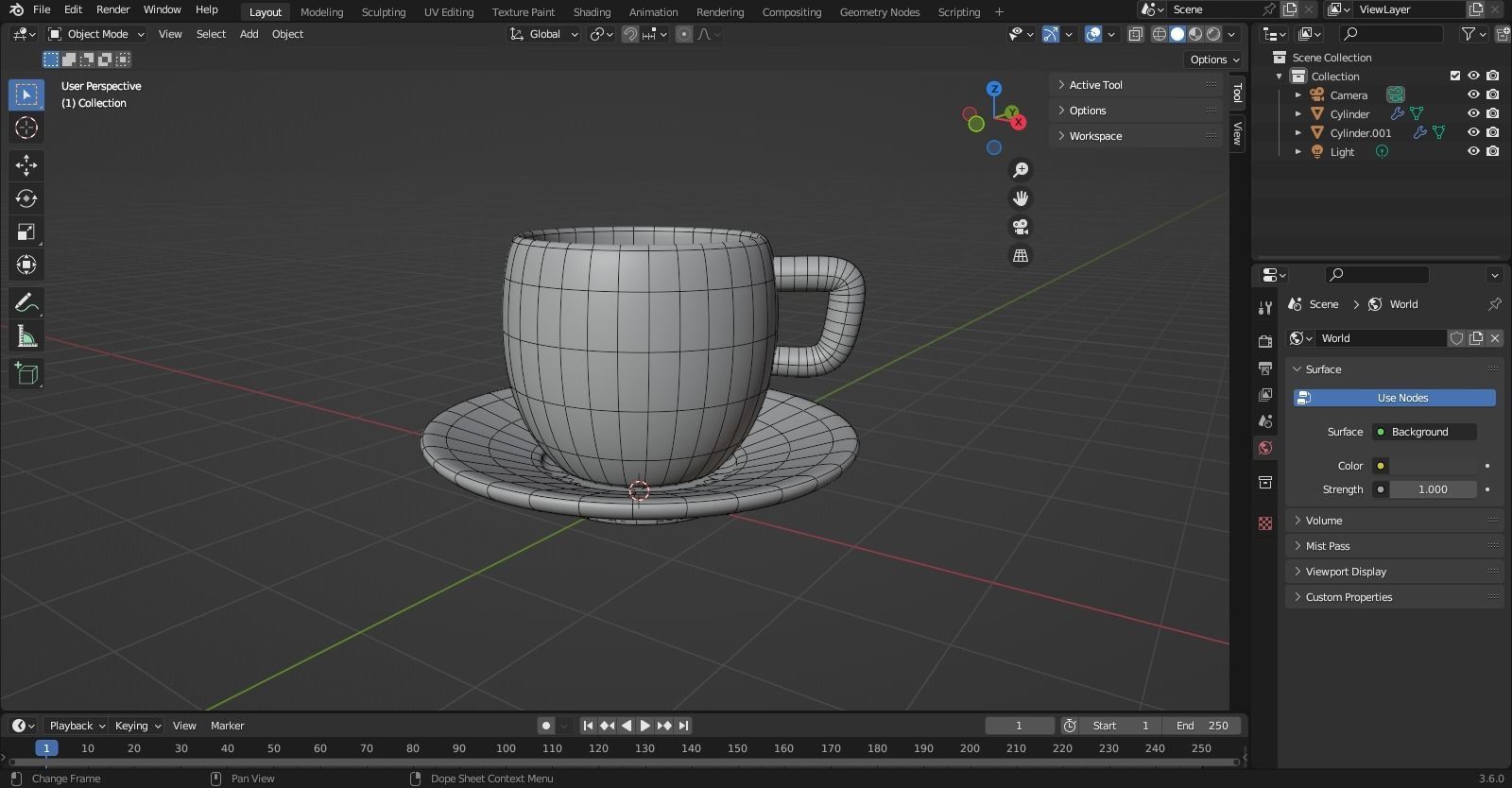The image size is (1512, 788).
Task: Toggle the camera view icon
Action: (x=1021, y=227)
